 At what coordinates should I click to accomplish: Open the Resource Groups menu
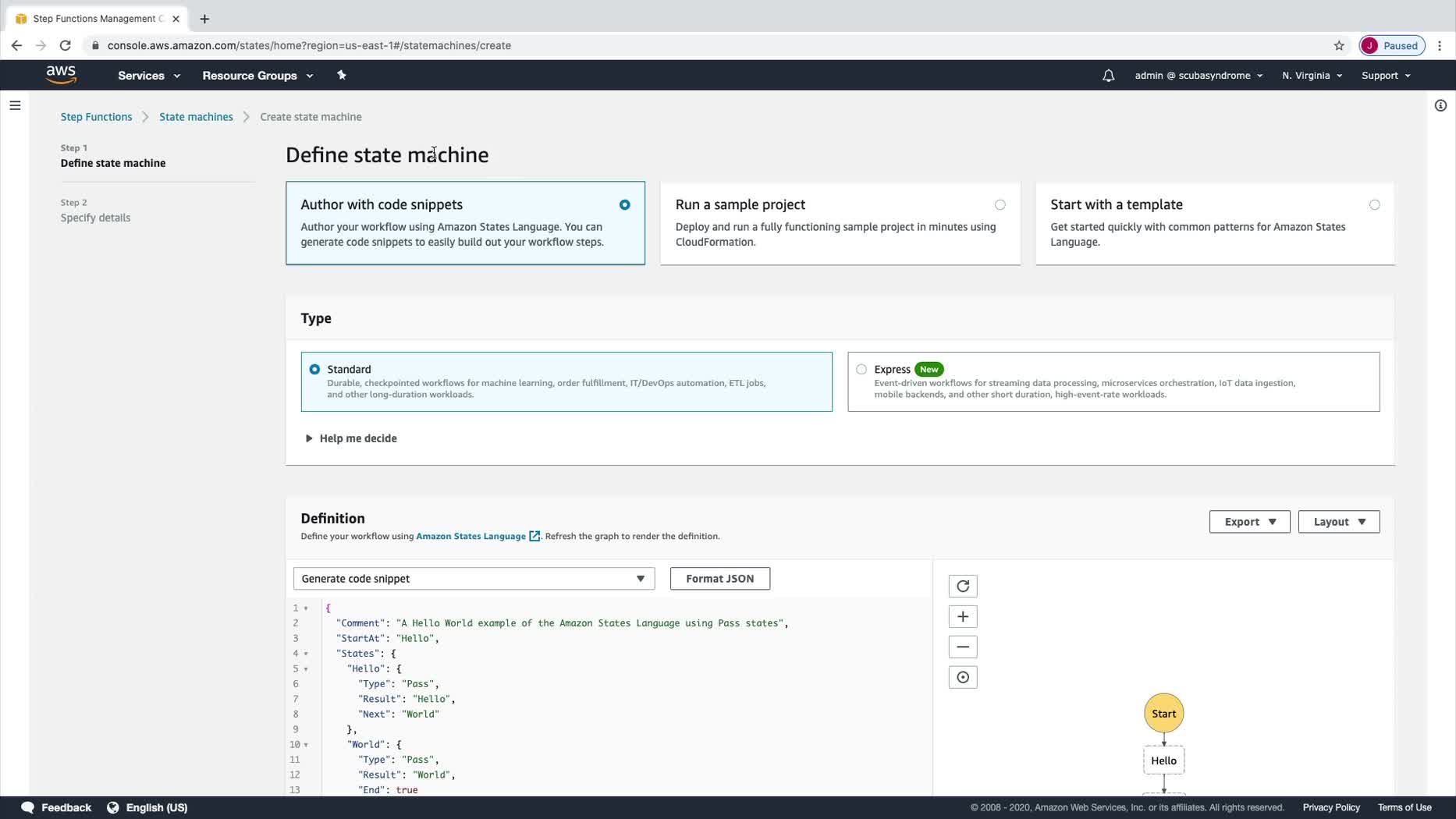257,76
